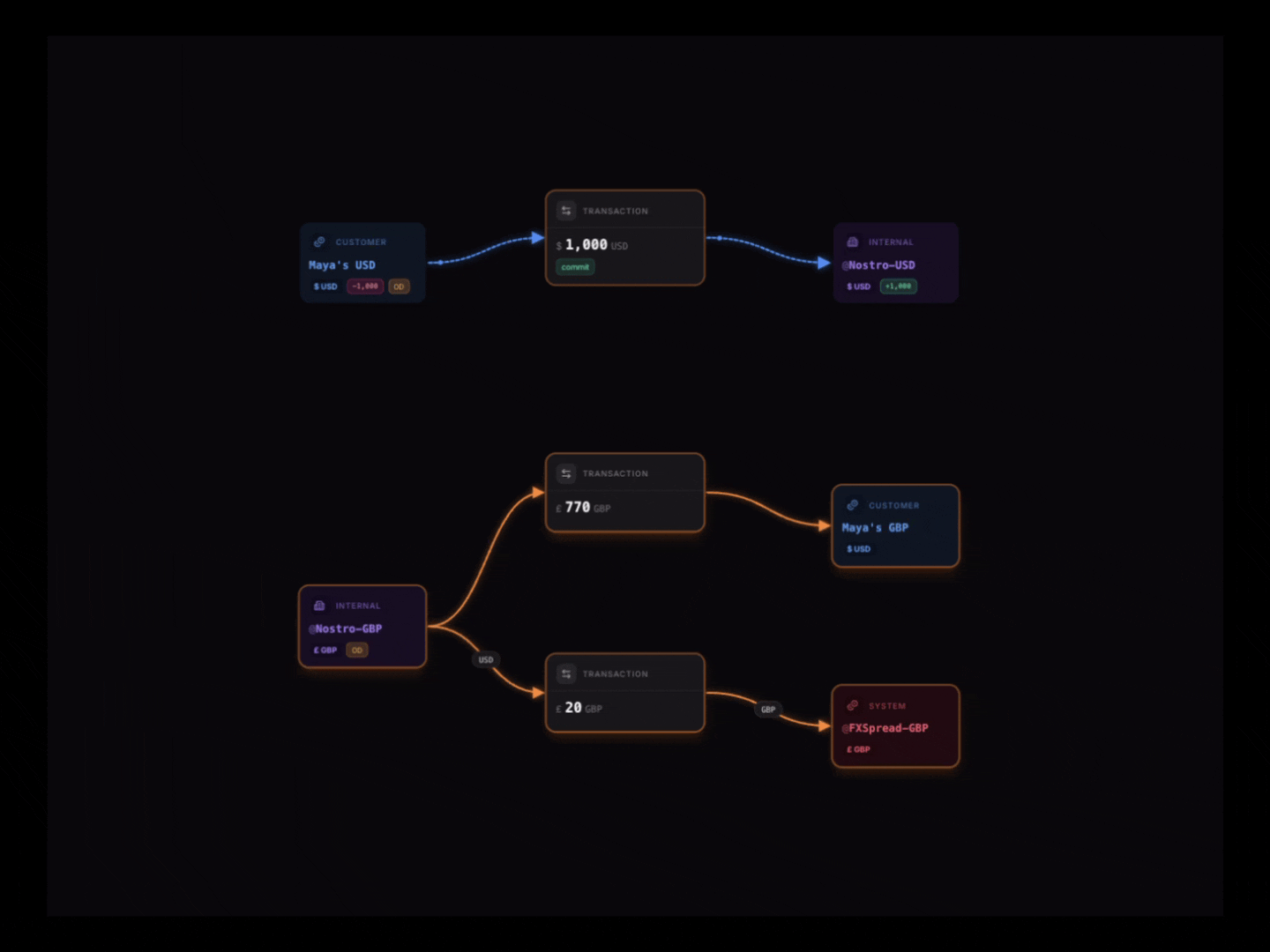Select the swap icon on the 20 GBP transaction
The width and height of the screenshot is (1270, 952).
(x=566, y=673)
